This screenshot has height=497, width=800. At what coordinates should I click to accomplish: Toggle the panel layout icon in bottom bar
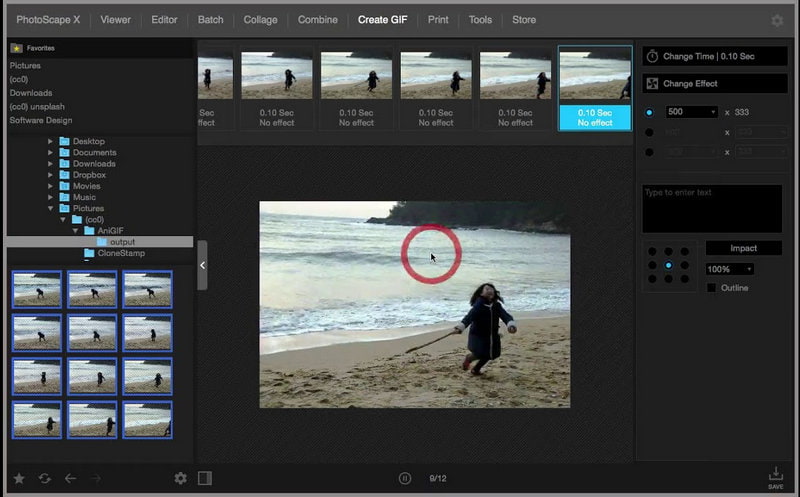tap(205, 478)
